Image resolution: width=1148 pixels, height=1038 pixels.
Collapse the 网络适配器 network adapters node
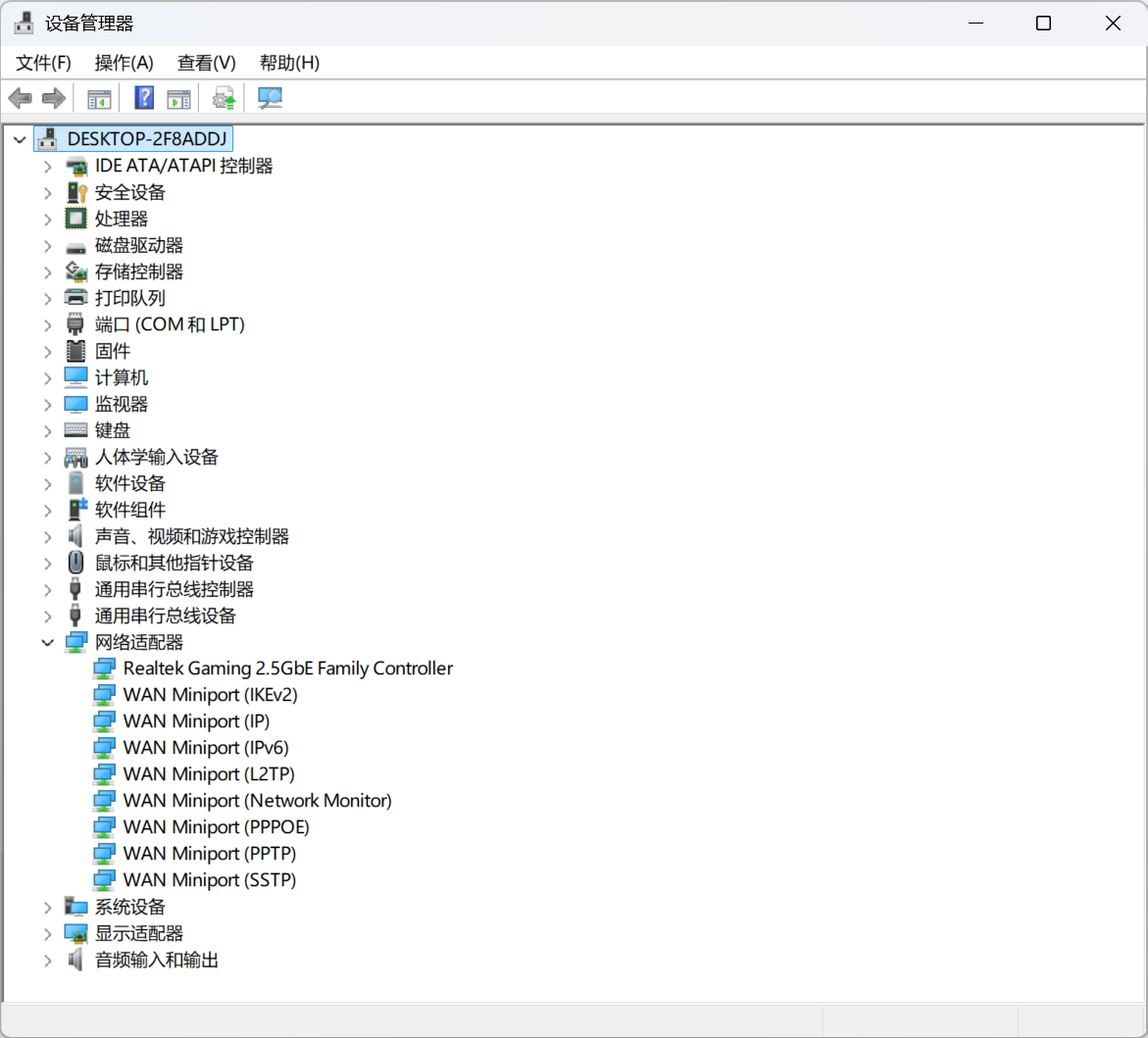point(48,643)
